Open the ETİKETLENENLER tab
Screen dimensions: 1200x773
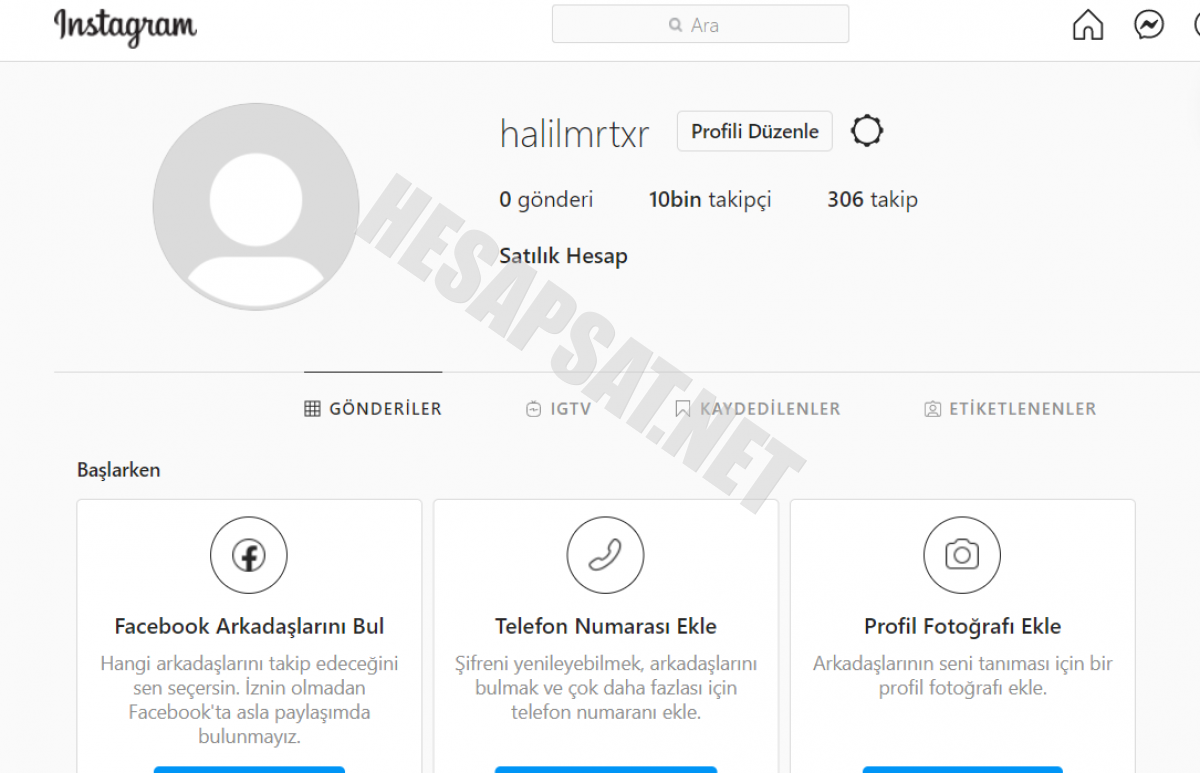(1010, 409)
